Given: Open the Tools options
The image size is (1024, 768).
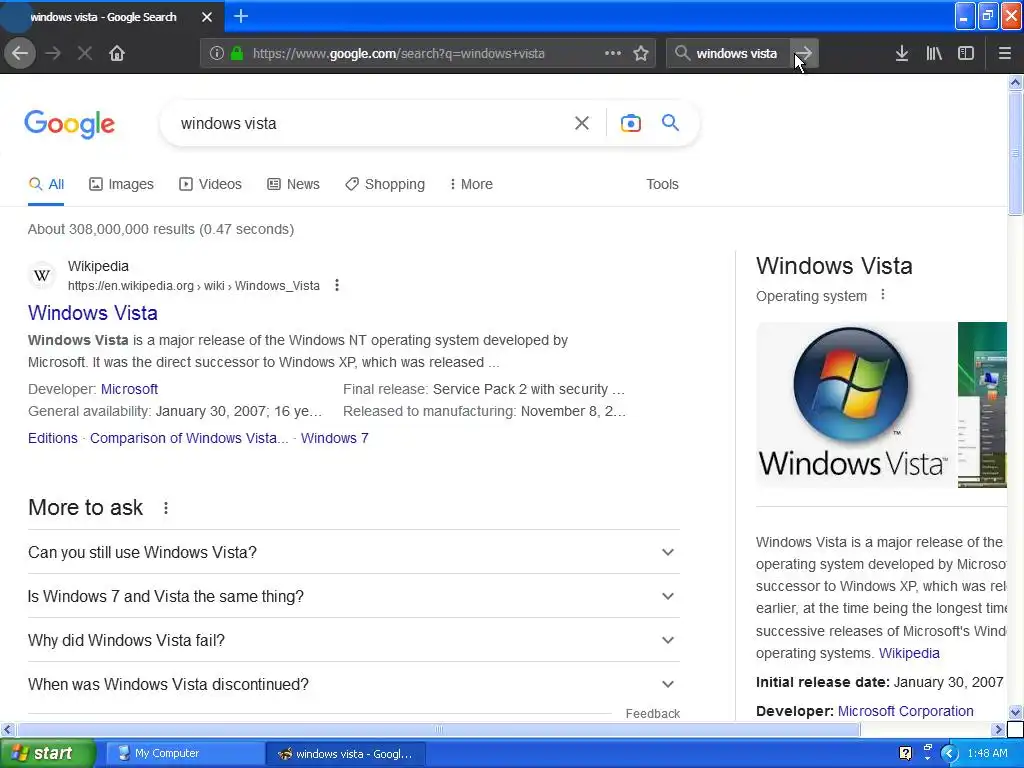Looking at the screenshot, I should (662, 184).
